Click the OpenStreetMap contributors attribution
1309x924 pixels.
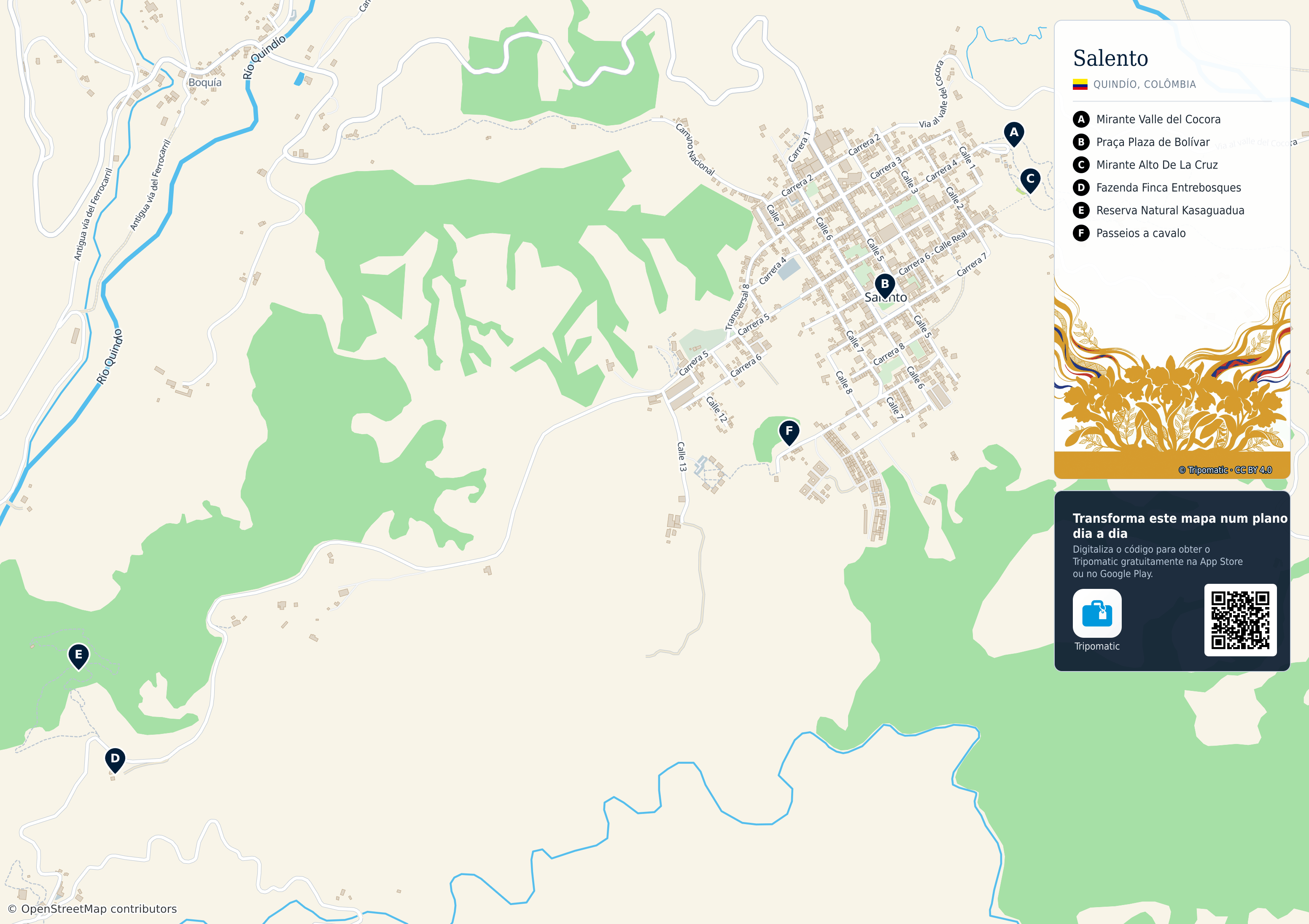tap(92, 908)
